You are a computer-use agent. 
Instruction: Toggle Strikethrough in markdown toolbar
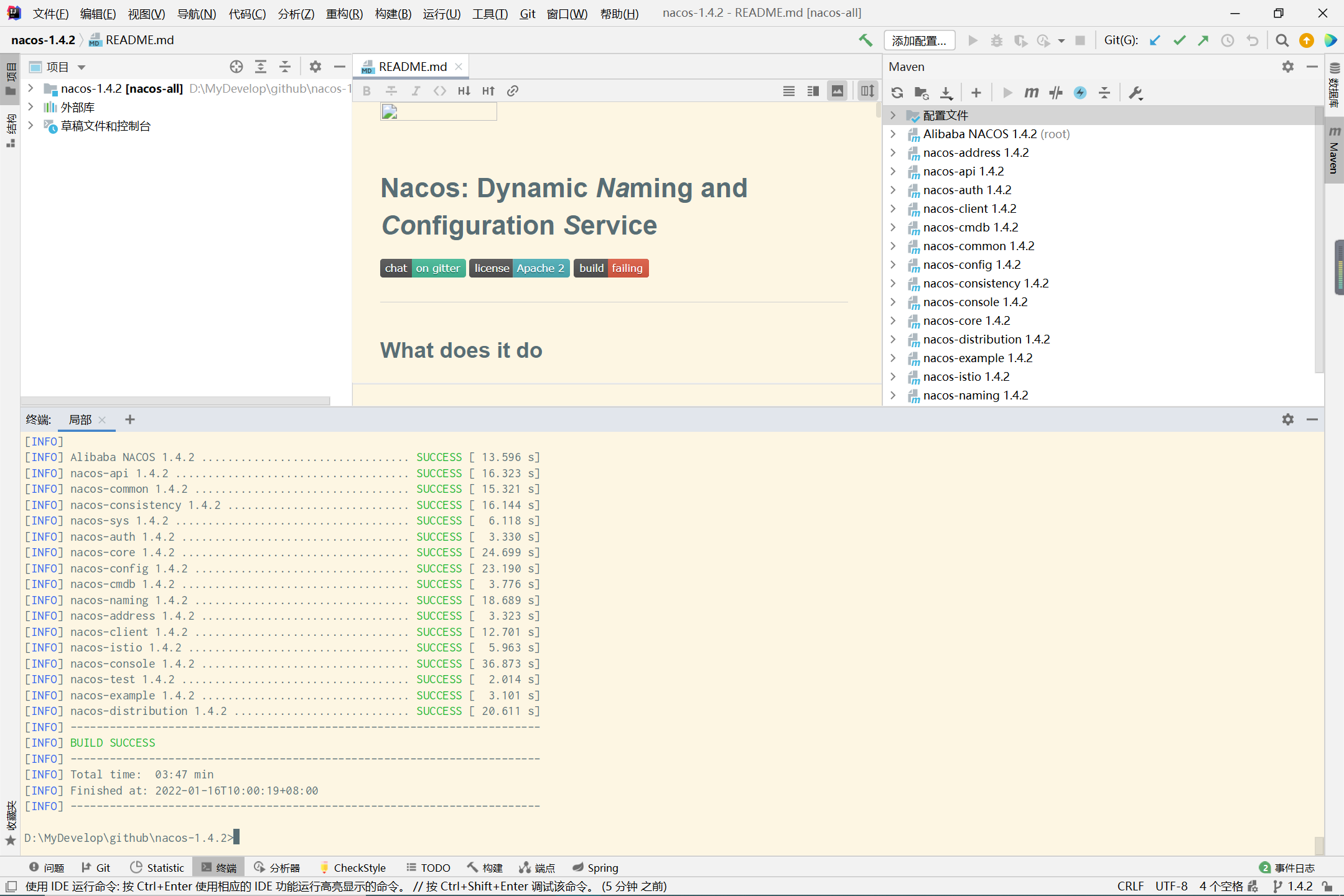tap(391, 91)
